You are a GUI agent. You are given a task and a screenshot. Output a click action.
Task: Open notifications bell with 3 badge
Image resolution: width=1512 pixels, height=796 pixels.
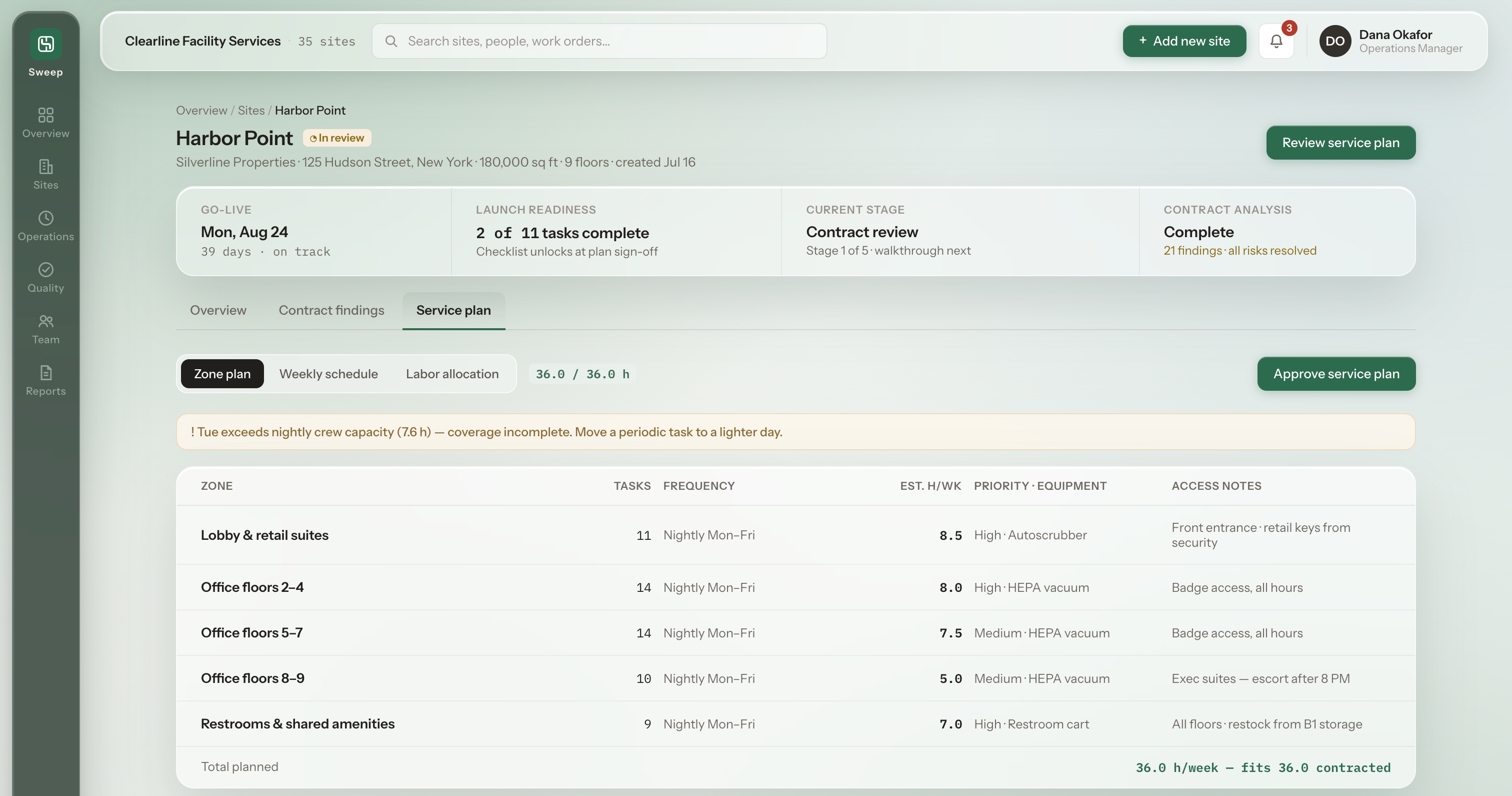[x=1276, y=41]
